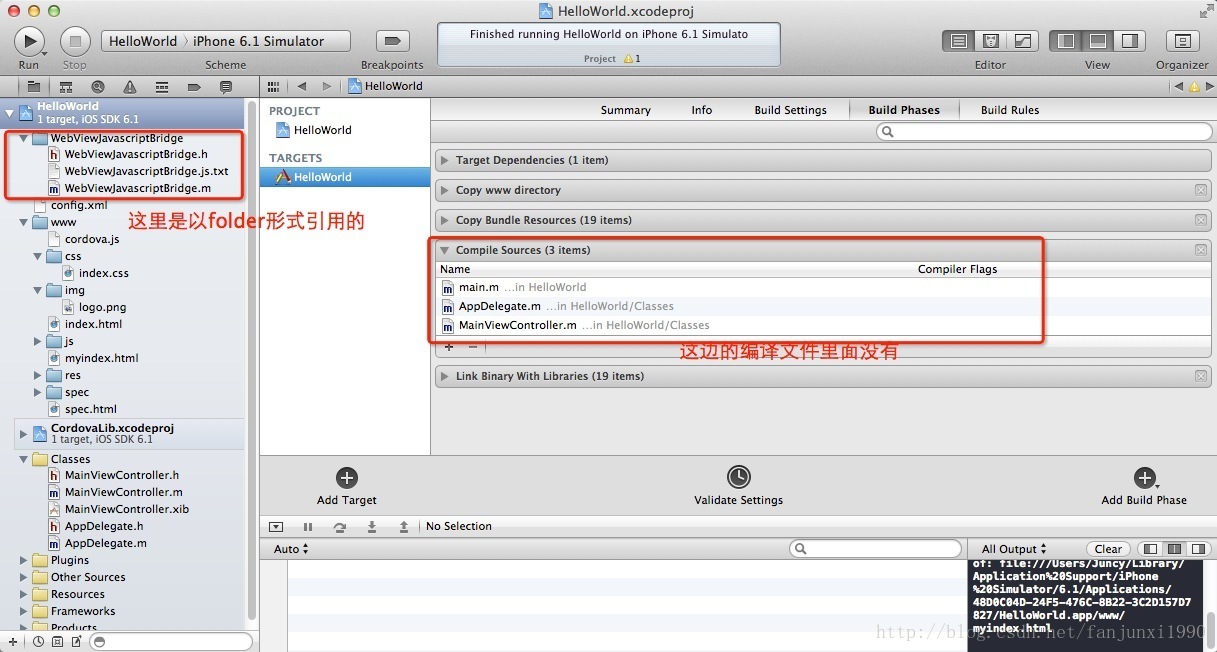Open the scheme selector HelloWorld

142,41
